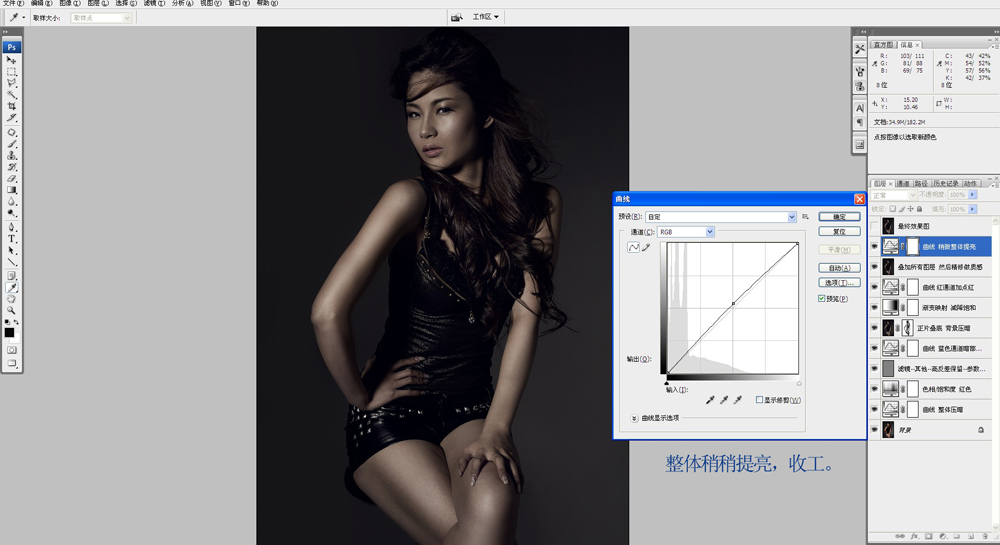This screenshot has width=1000, height=545.
Task: Toggle the 预览 preview checkbox
Action: [x=822, y=298]
